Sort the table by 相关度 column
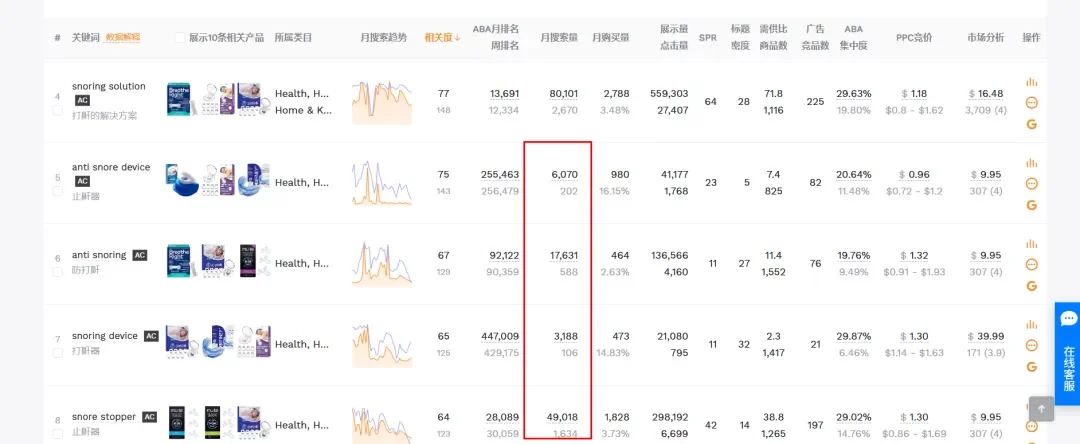This screenshot has height=444, width=1080. [436, 38]
